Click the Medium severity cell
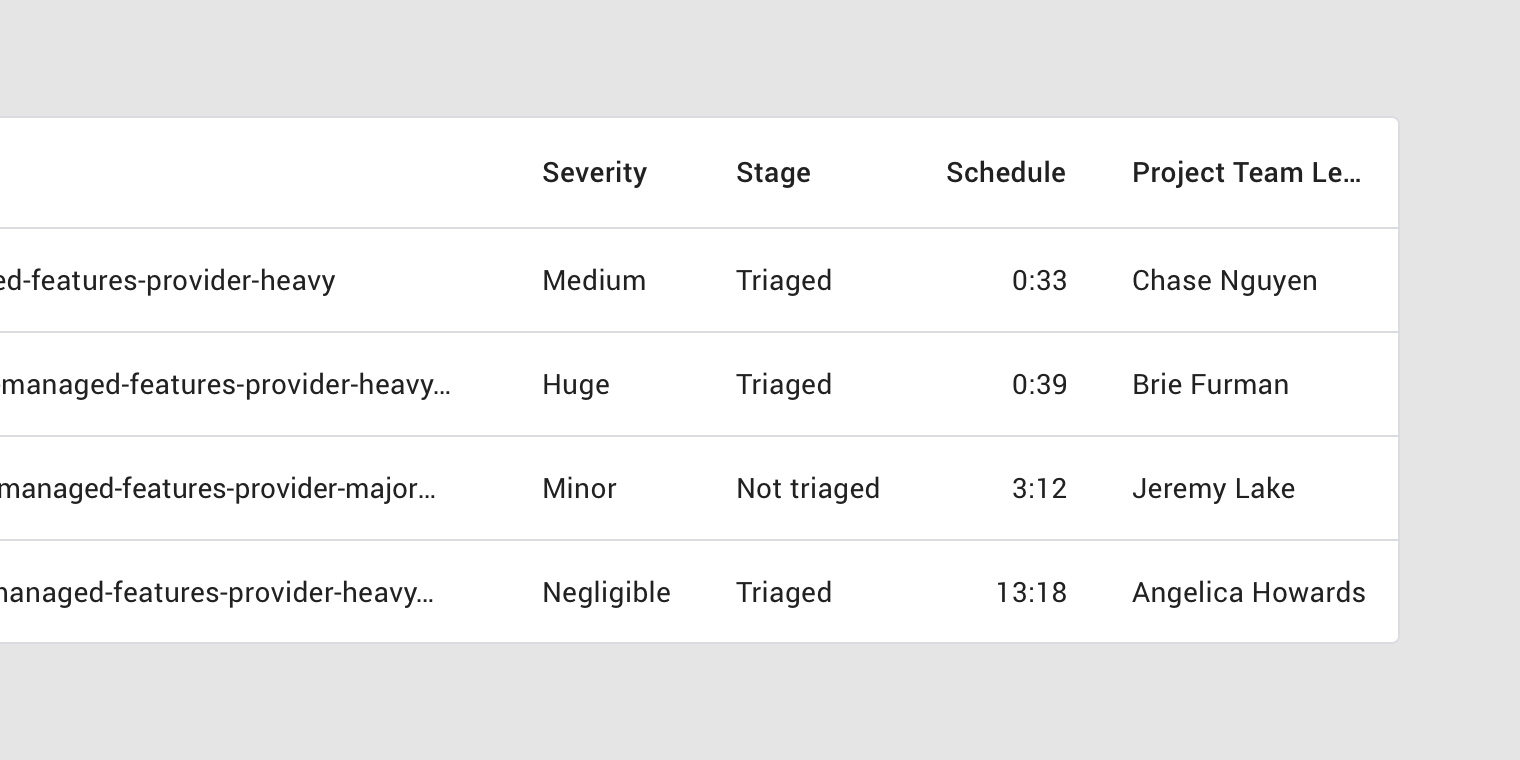 click(x=594, y=281)
